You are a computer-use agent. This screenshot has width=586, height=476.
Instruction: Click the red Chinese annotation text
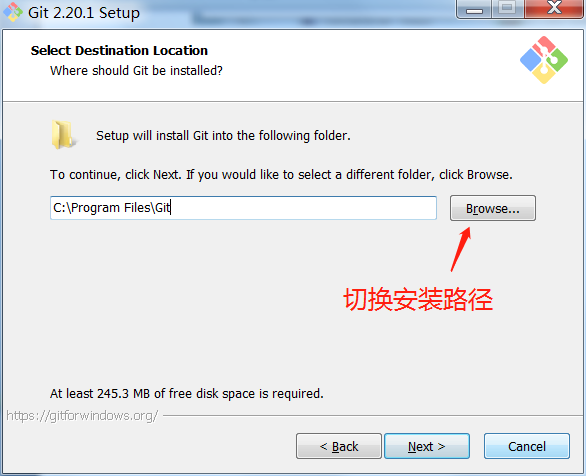click(418, 299)
